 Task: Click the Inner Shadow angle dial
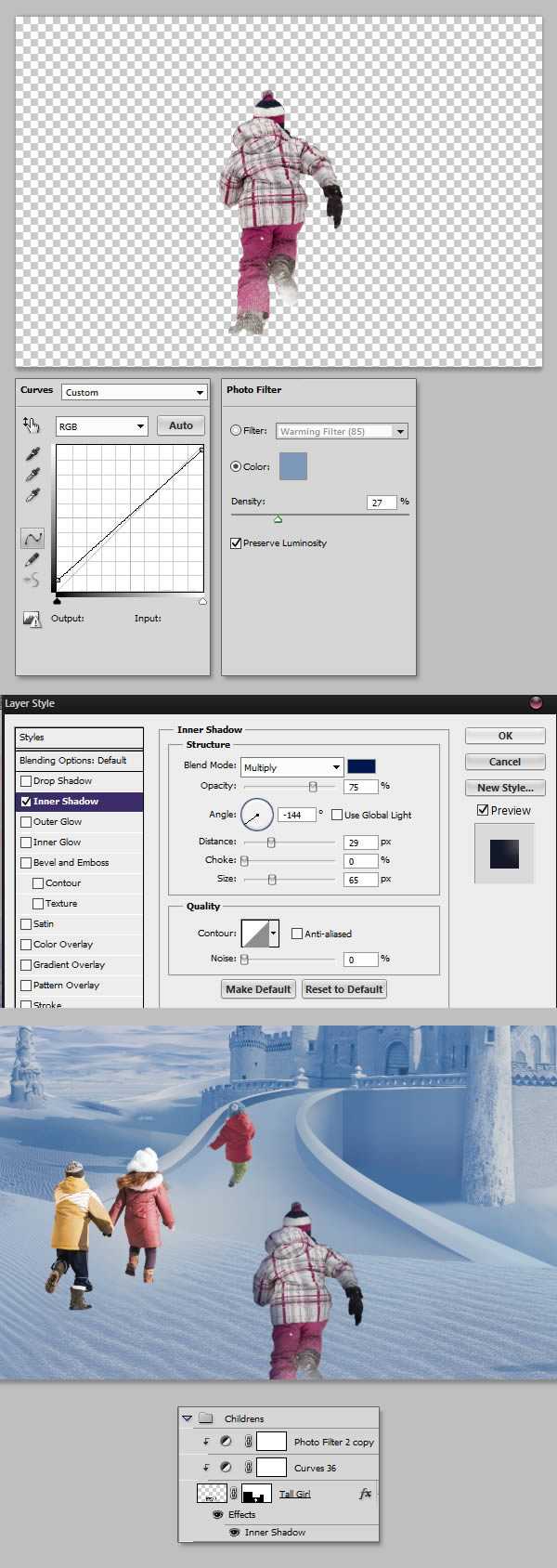click(256, 815)
